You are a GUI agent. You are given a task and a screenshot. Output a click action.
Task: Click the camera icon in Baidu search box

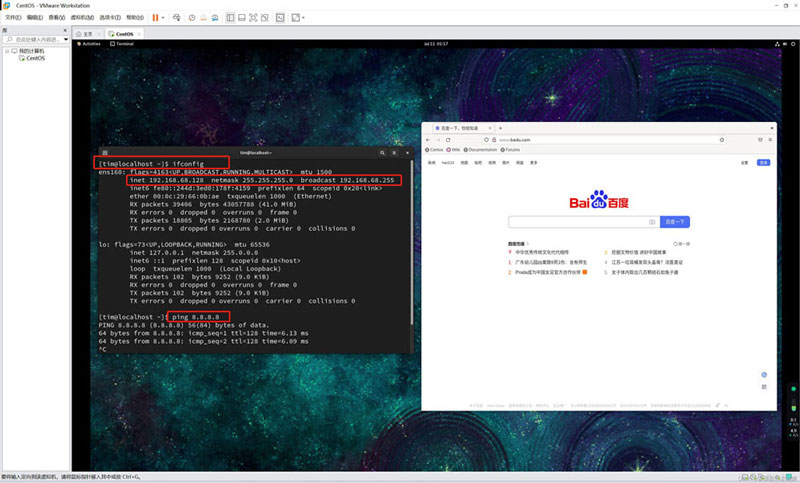pyautogui.click(x=651, y=221)
